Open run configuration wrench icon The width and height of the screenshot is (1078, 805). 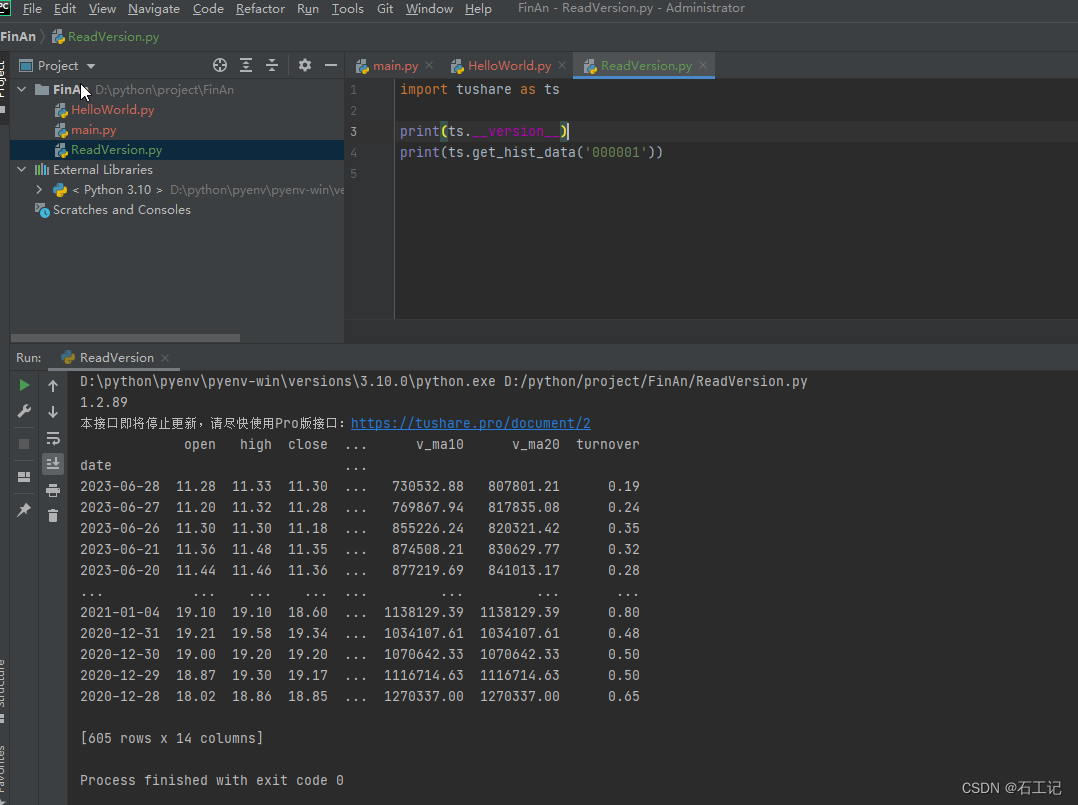click(x=24, y=411)
